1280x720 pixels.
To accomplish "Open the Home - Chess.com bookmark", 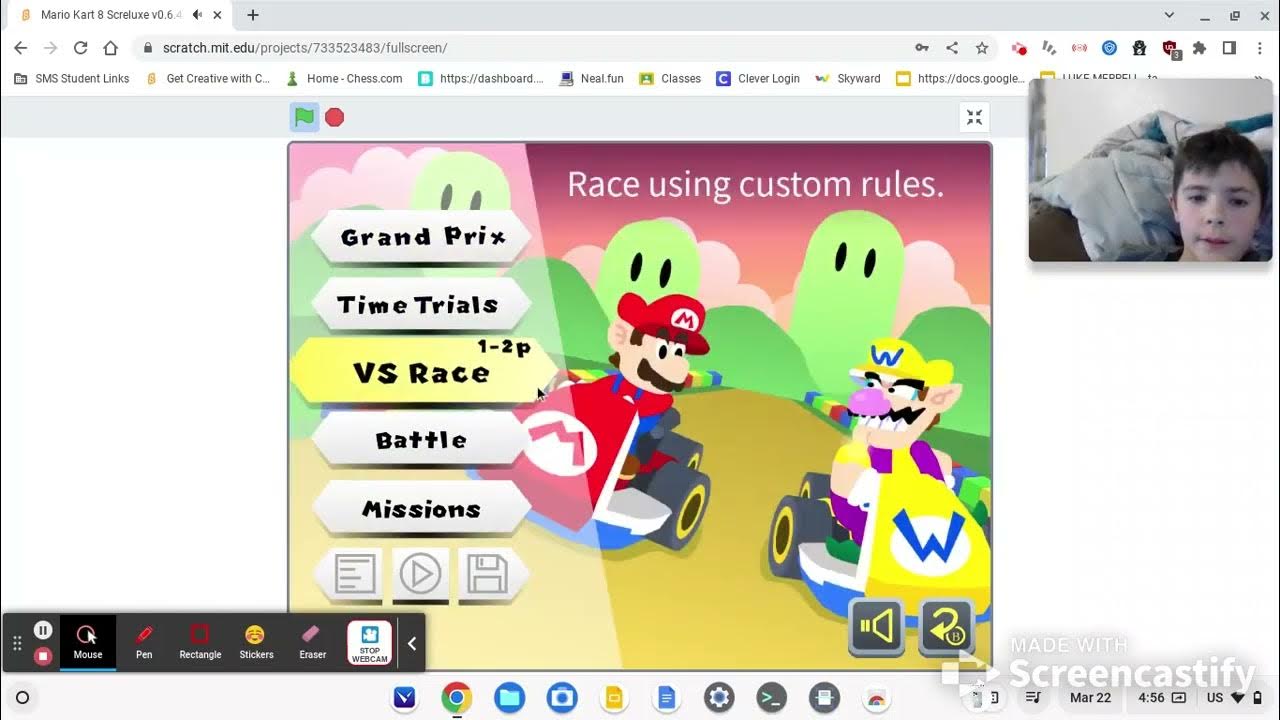I will coord(344,78).
